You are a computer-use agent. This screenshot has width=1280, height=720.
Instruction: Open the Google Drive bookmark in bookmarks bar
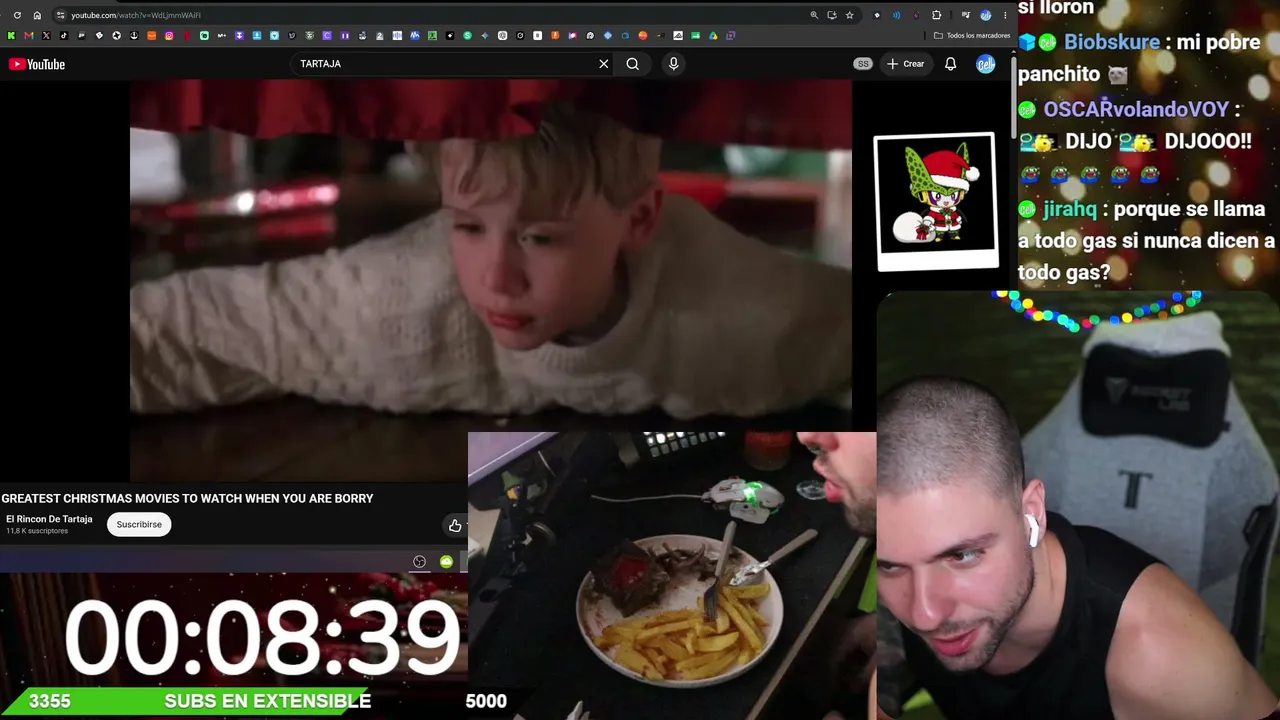point(713,36)
